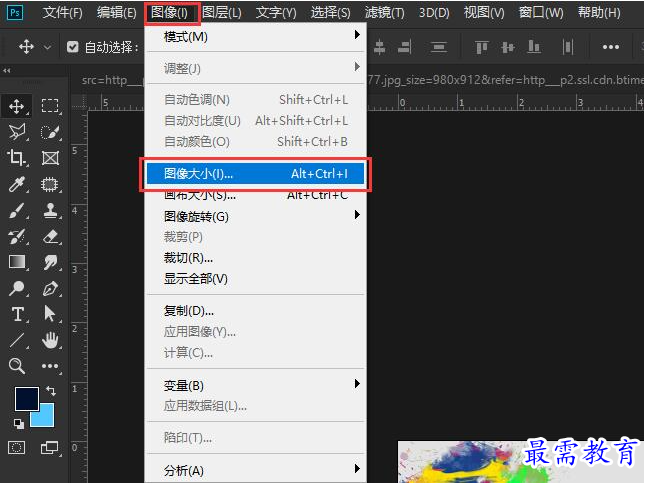The height and width of the screenshot is (484, 646).
Task: Open the 选择(S) menu
Action: coord(330,13)
